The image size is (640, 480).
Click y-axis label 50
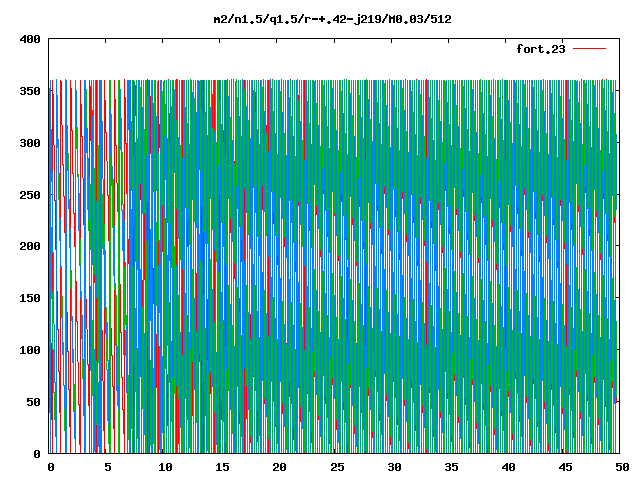(33, 402)
